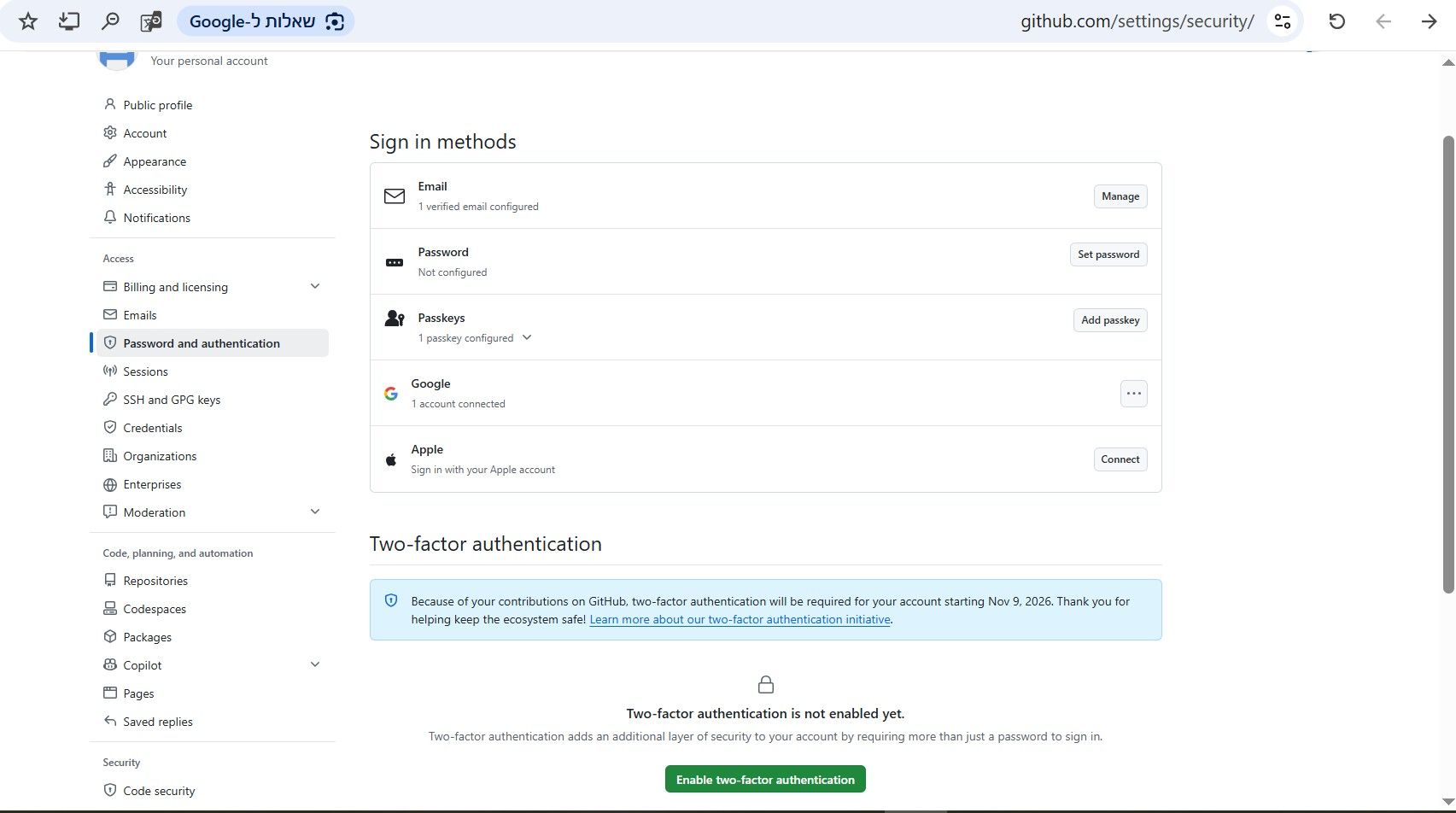Viewport: 1456px width, 813px height.
Task: Open two-factor authentication initiative link
Action: 740,620
